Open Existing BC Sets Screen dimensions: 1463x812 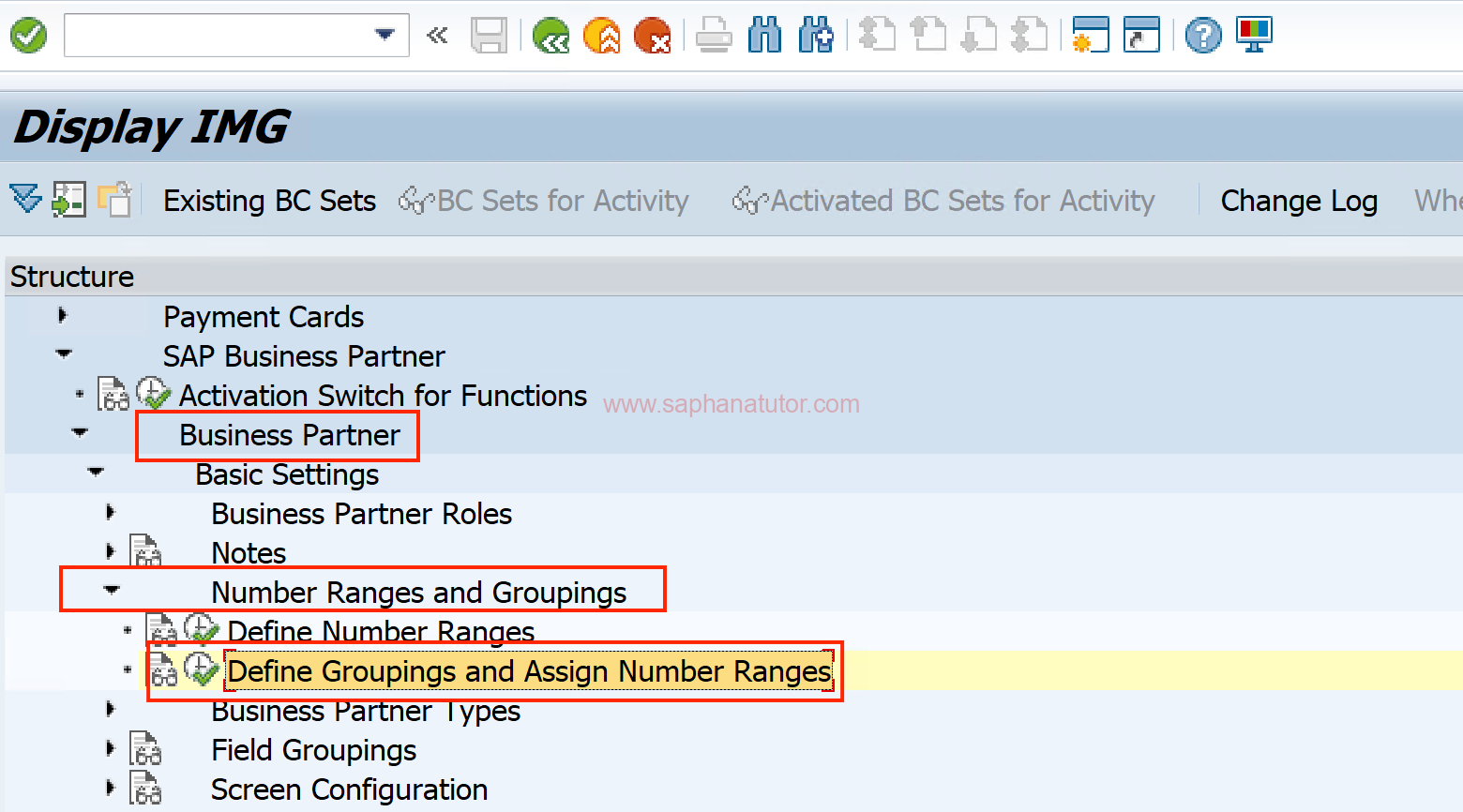(269, 201)
